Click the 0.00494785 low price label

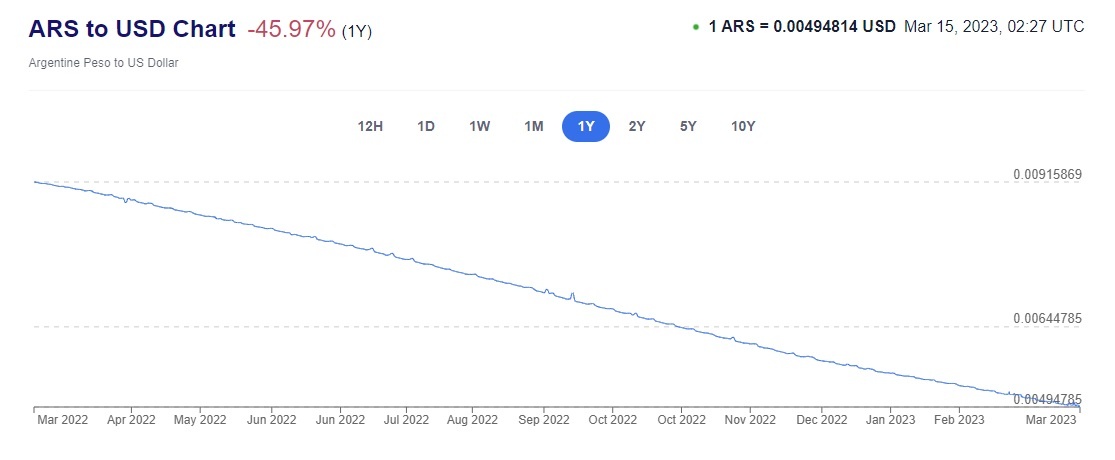[1048, 400]
